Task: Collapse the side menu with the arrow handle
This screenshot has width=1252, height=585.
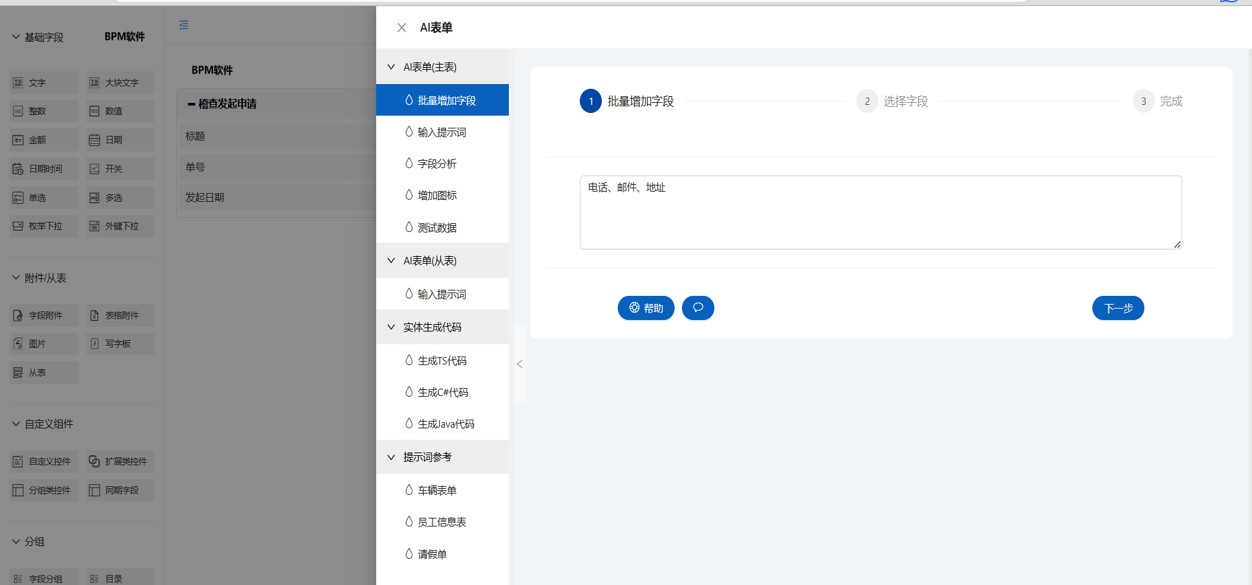Action: click(x=520, y=364)
